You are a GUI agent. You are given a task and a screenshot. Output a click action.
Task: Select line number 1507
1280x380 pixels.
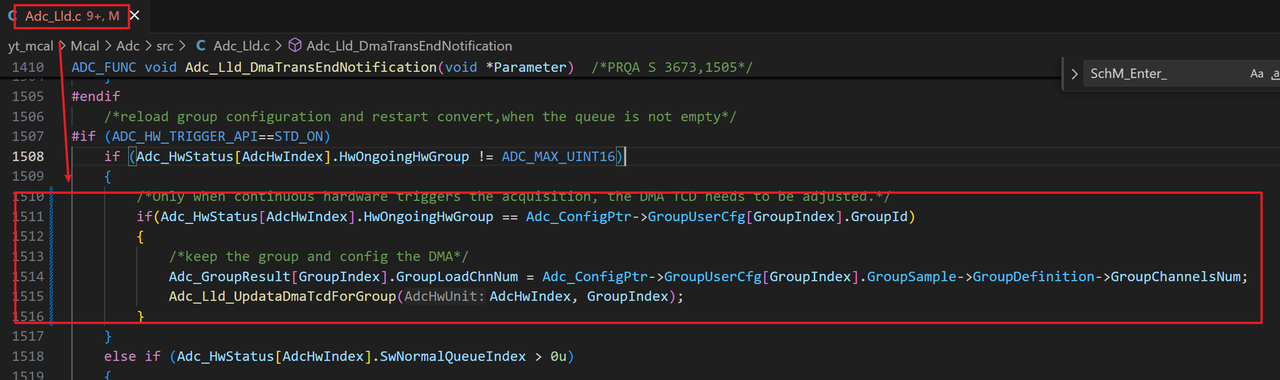(x=27, y=136)
